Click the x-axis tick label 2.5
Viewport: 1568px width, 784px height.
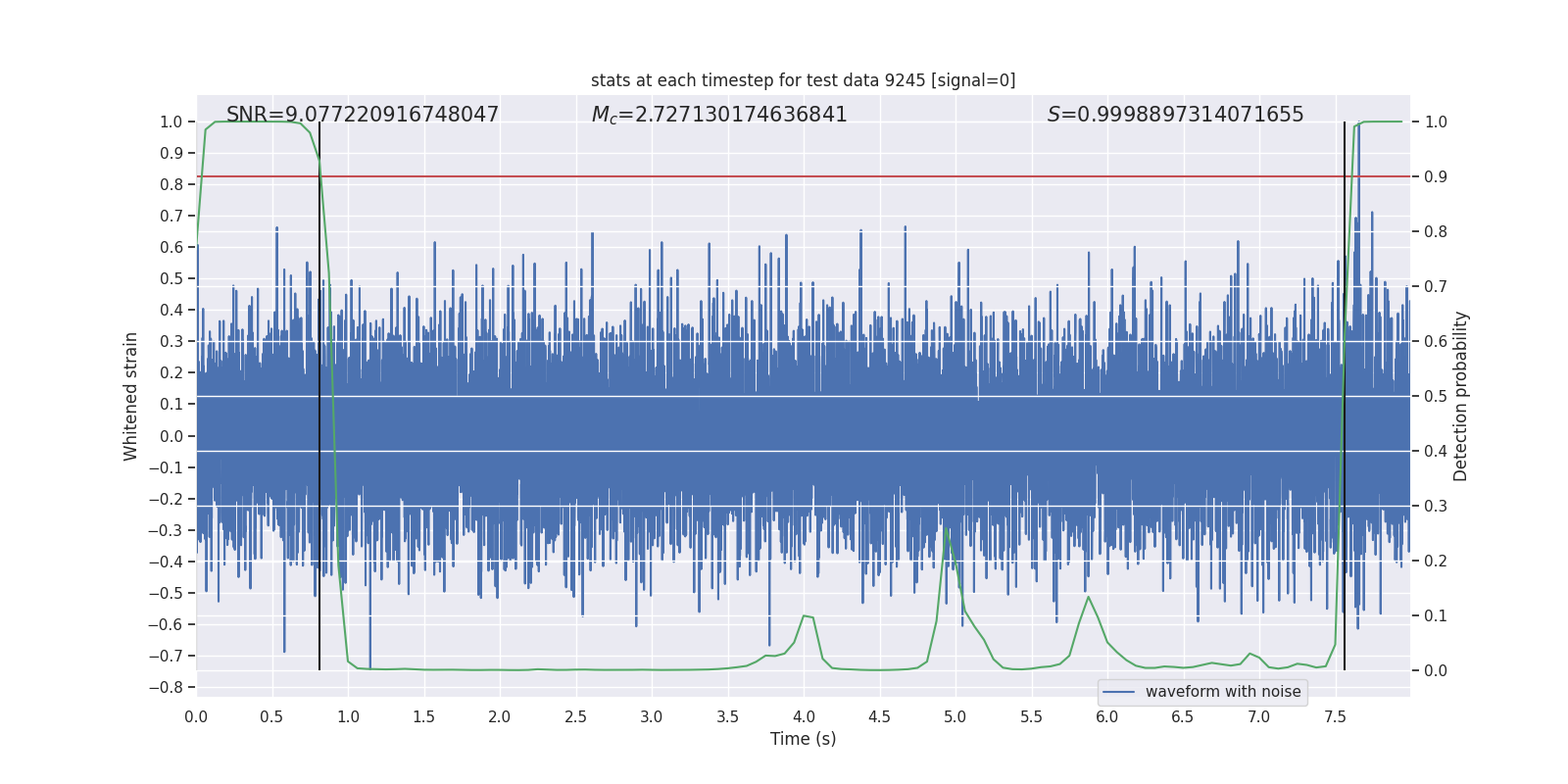tap(575, 716)
